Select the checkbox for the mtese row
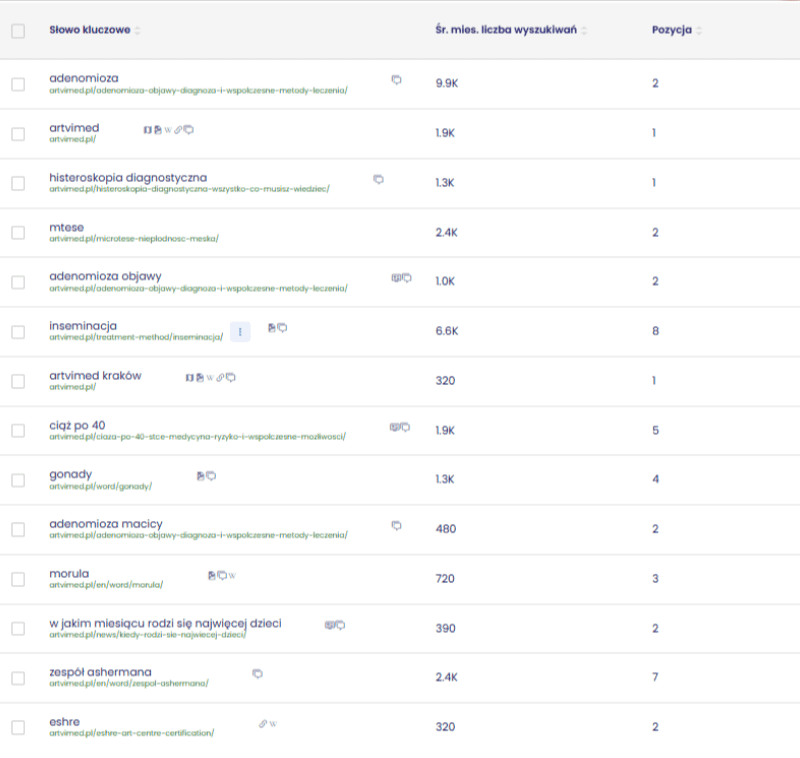800x758 pixels. pos(18,233)
